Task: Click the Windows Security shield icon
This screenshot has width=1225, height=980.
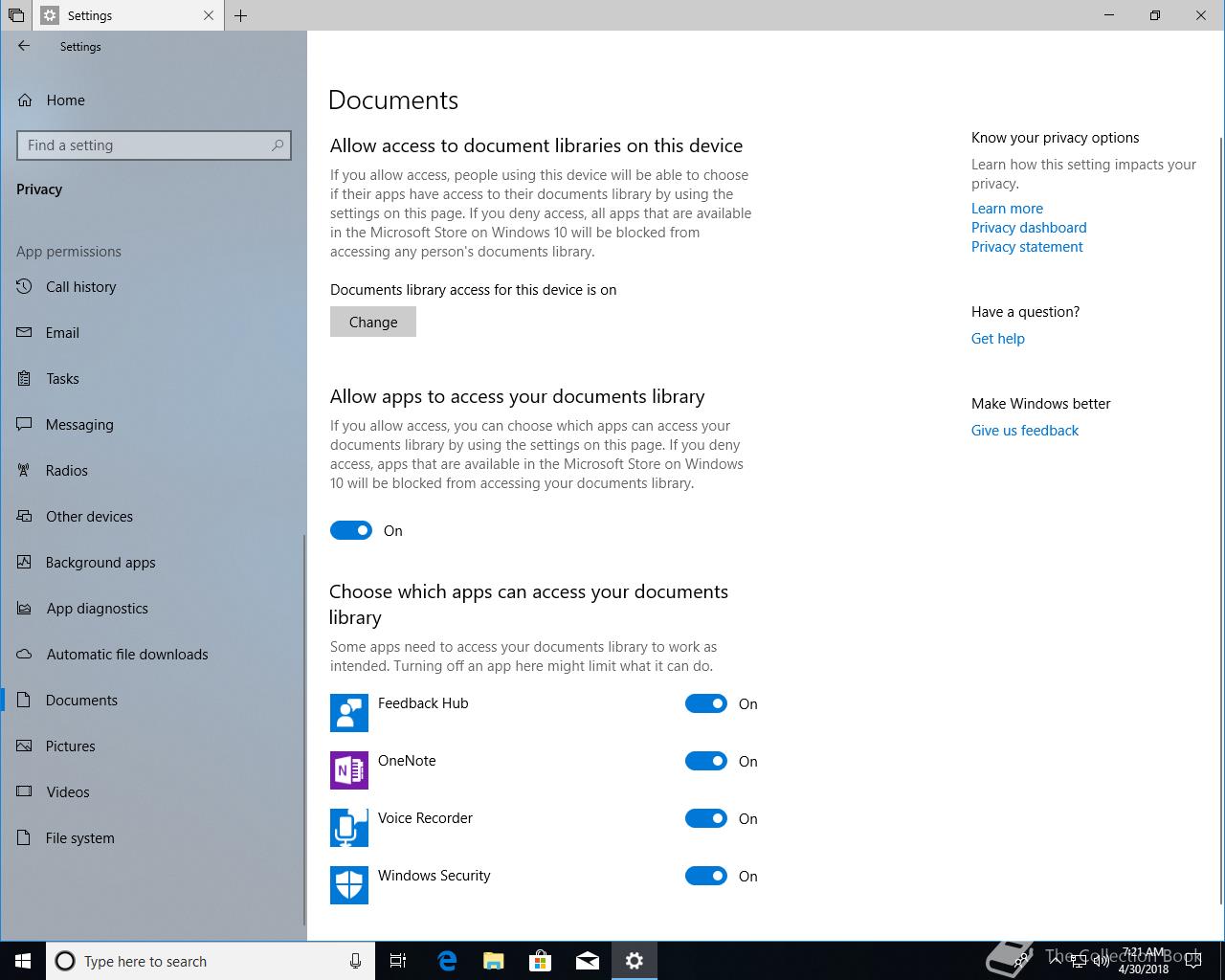Action: coord(349,885)
